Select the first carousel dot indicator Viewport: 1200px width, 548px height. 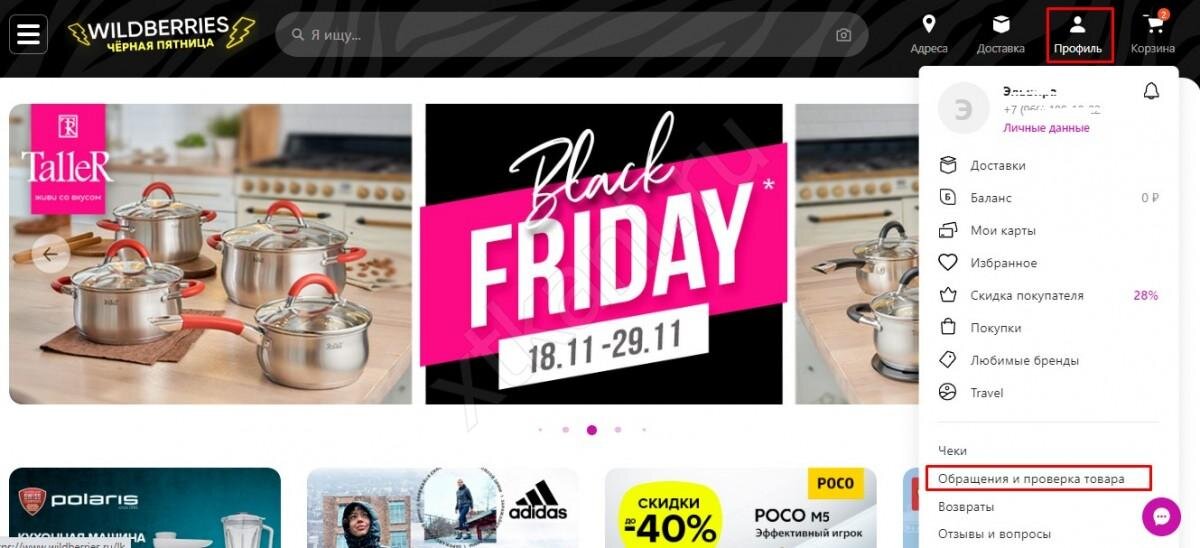(x=540, y=430)
